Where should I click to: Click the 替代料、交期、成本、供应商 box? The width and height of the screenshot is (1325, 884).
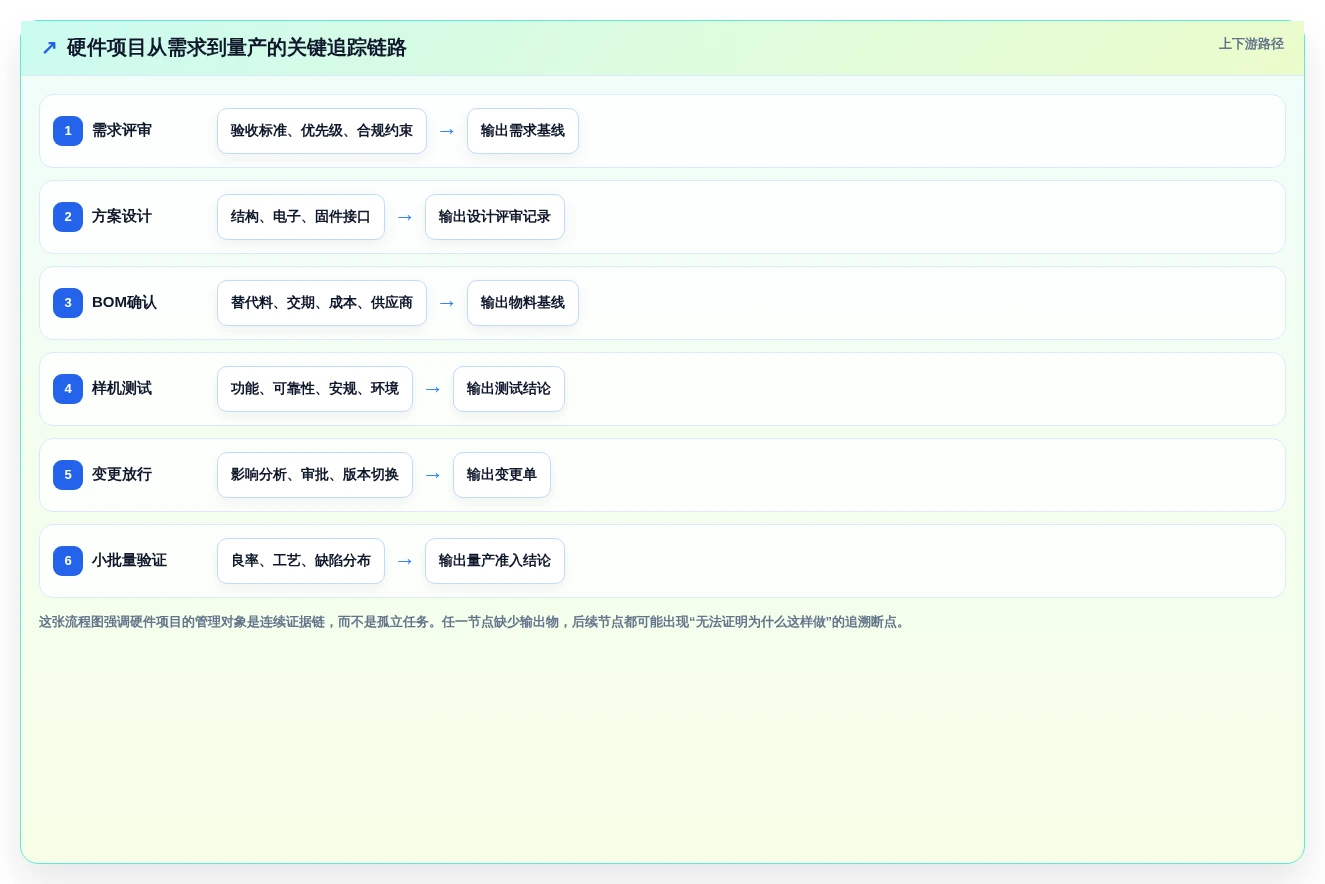point(322,303)
